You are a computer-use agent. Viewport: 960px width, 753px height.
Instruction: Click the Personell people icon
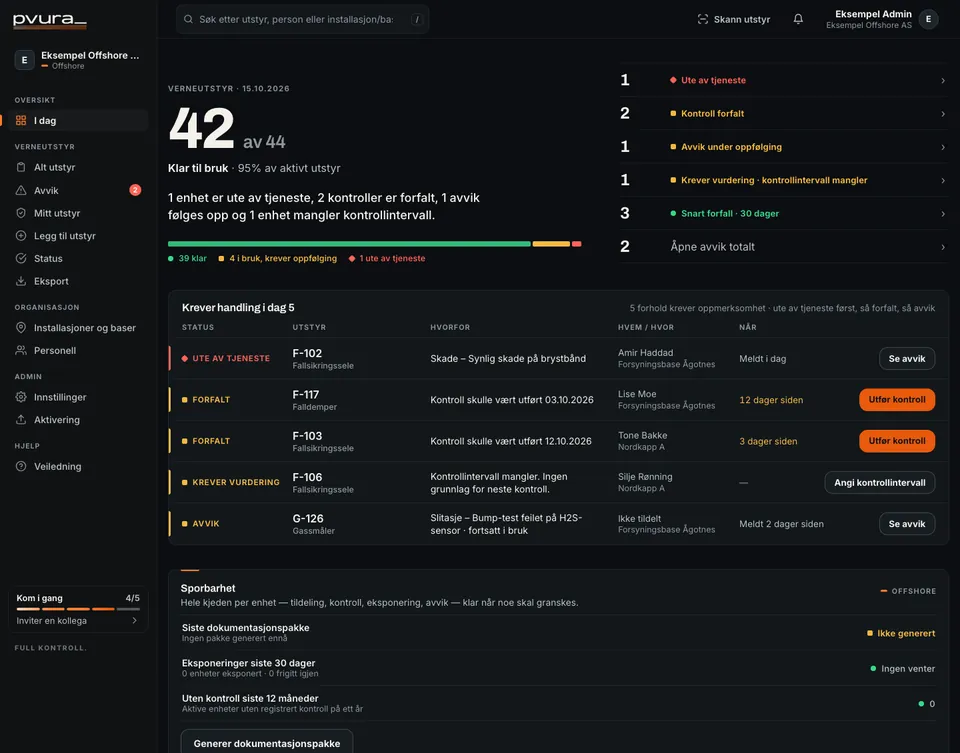(21, 350)
